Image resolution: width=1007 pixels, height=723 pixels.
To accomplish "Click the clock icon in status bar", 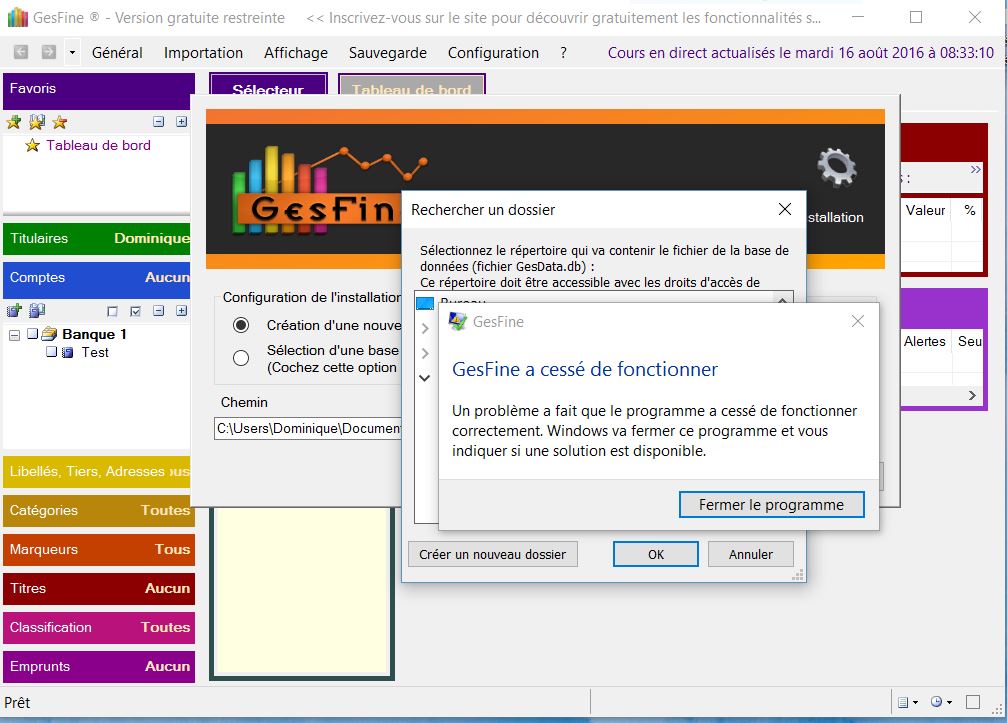I will (x=937, y=703).
